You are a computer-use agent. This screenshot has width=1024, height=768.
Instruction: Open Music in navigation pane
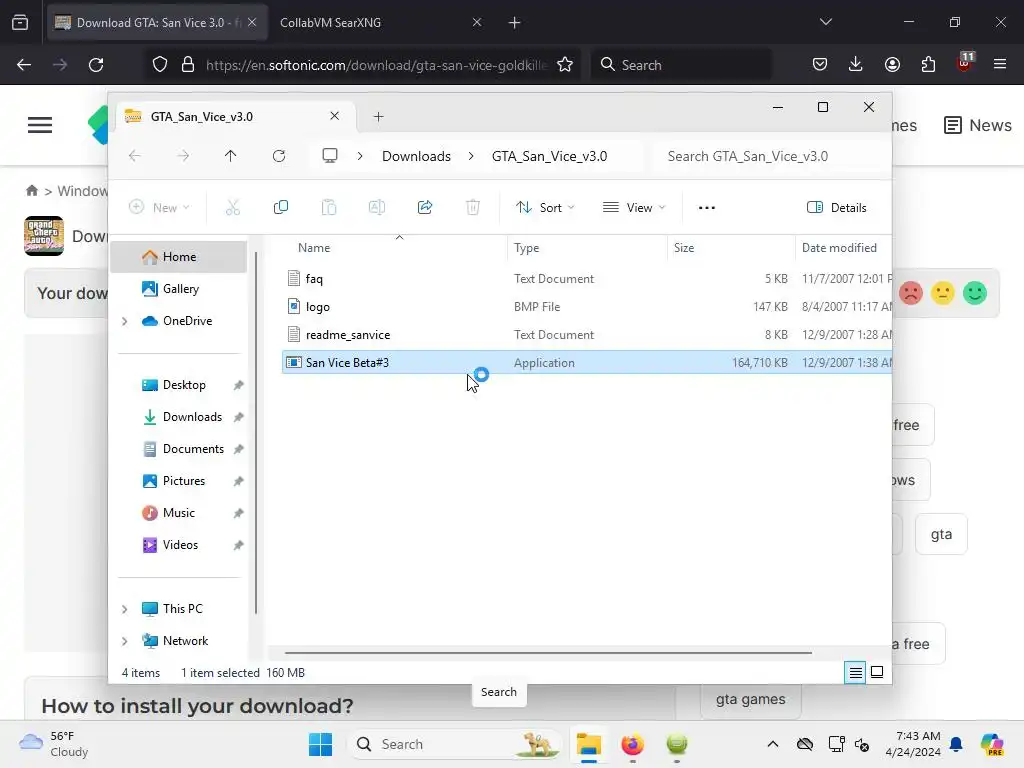[x=178, y=513]
